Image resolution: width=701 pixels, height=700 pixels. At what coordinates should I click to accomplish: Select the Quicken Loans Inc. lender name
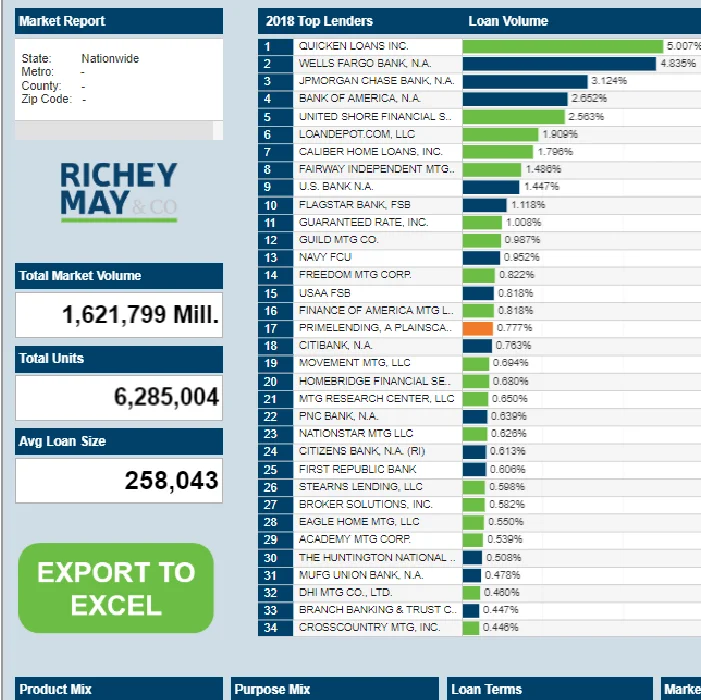pos(353,46)
